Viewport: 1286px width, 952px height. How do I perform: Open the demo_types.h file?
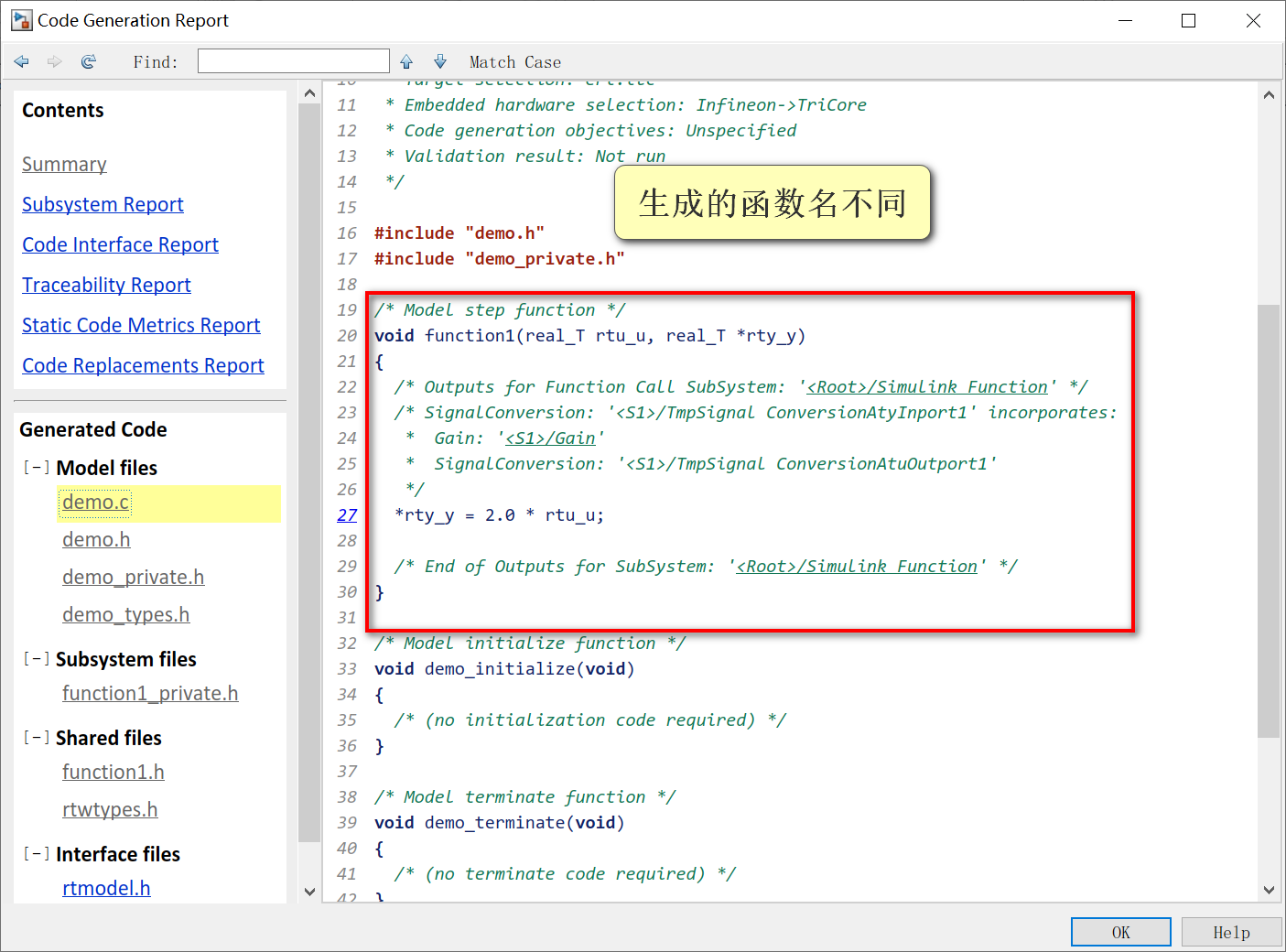click(125, 614)
